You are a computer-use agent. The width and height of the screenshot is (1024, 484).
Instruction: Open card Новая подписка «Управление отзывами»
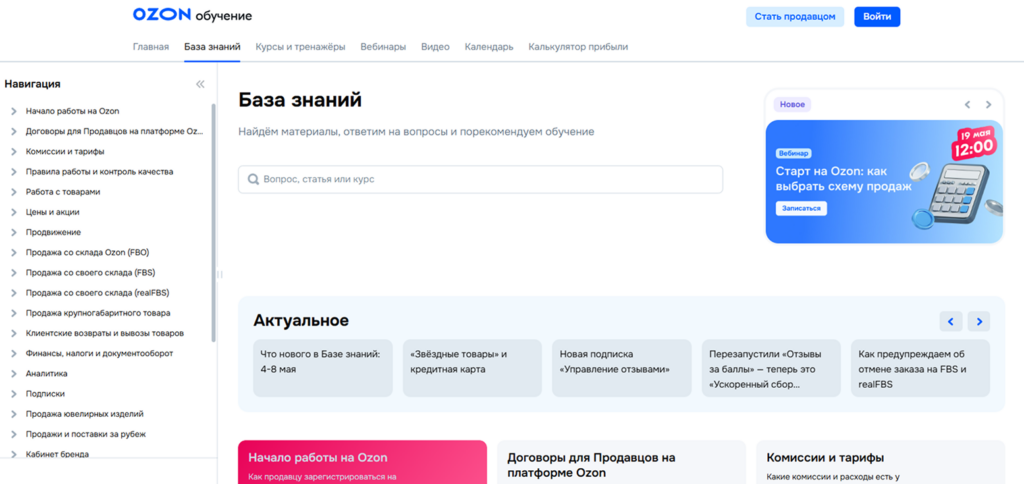click(621, 368)
